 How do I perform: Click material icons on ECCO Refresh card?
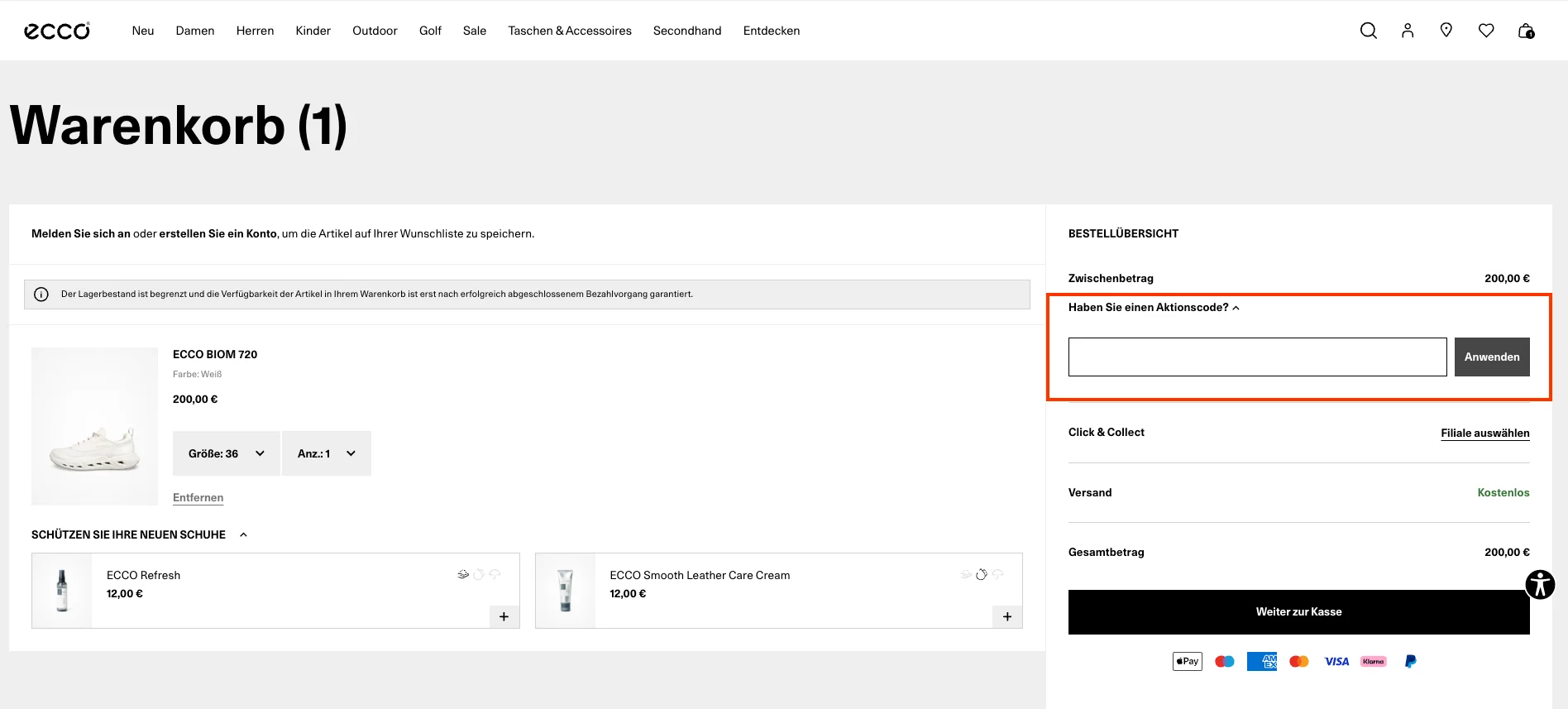point(480,574)
